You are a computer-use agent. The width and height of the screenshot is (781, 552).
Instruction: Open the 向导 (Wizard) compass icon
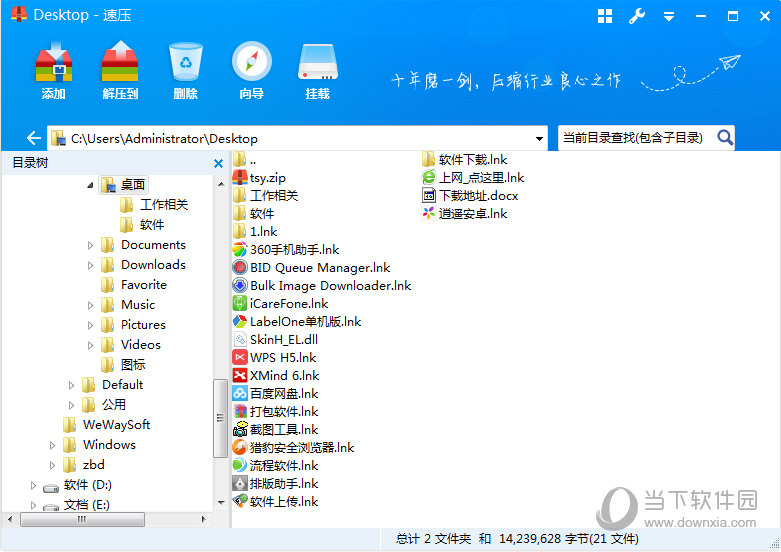[252, 62]
